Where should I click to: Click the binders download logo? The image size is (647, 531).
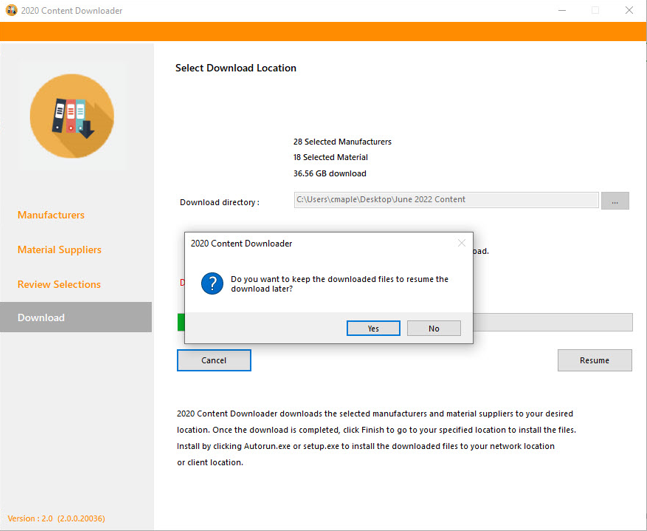(72, 116)
